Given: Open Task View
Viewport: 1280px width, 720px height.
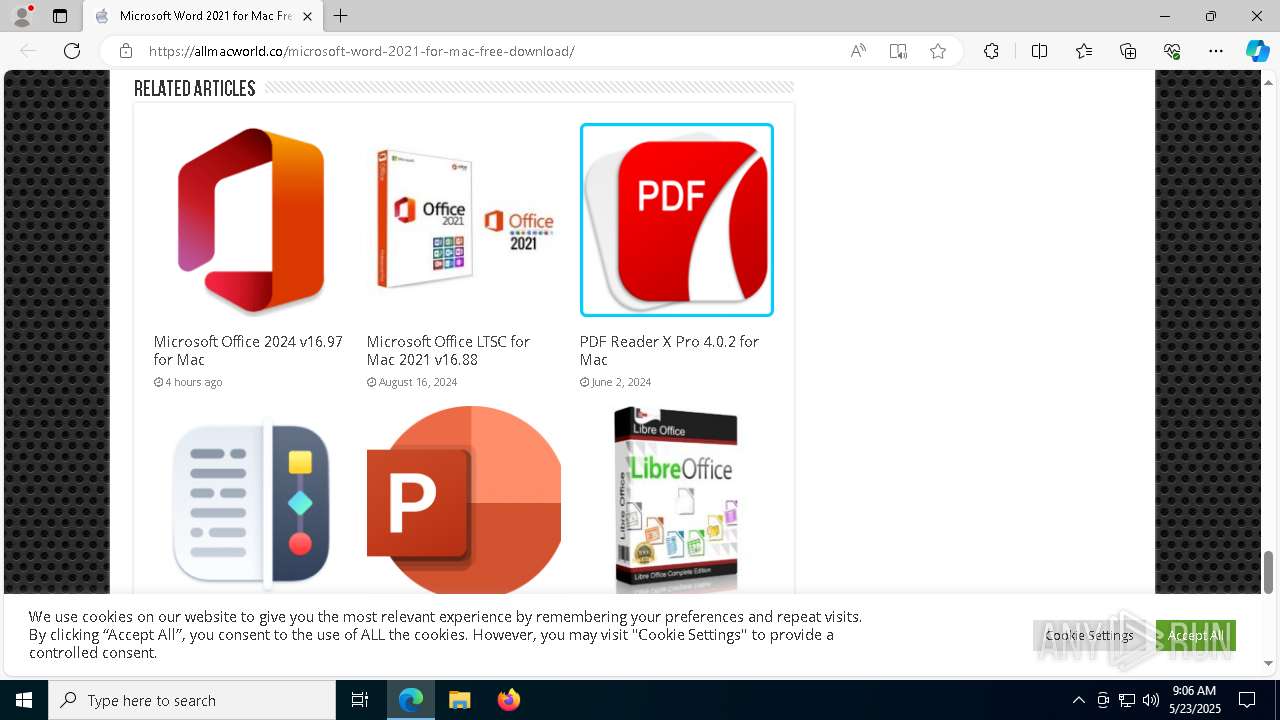Looking at the screenshot, I should (x=360, y=700).
